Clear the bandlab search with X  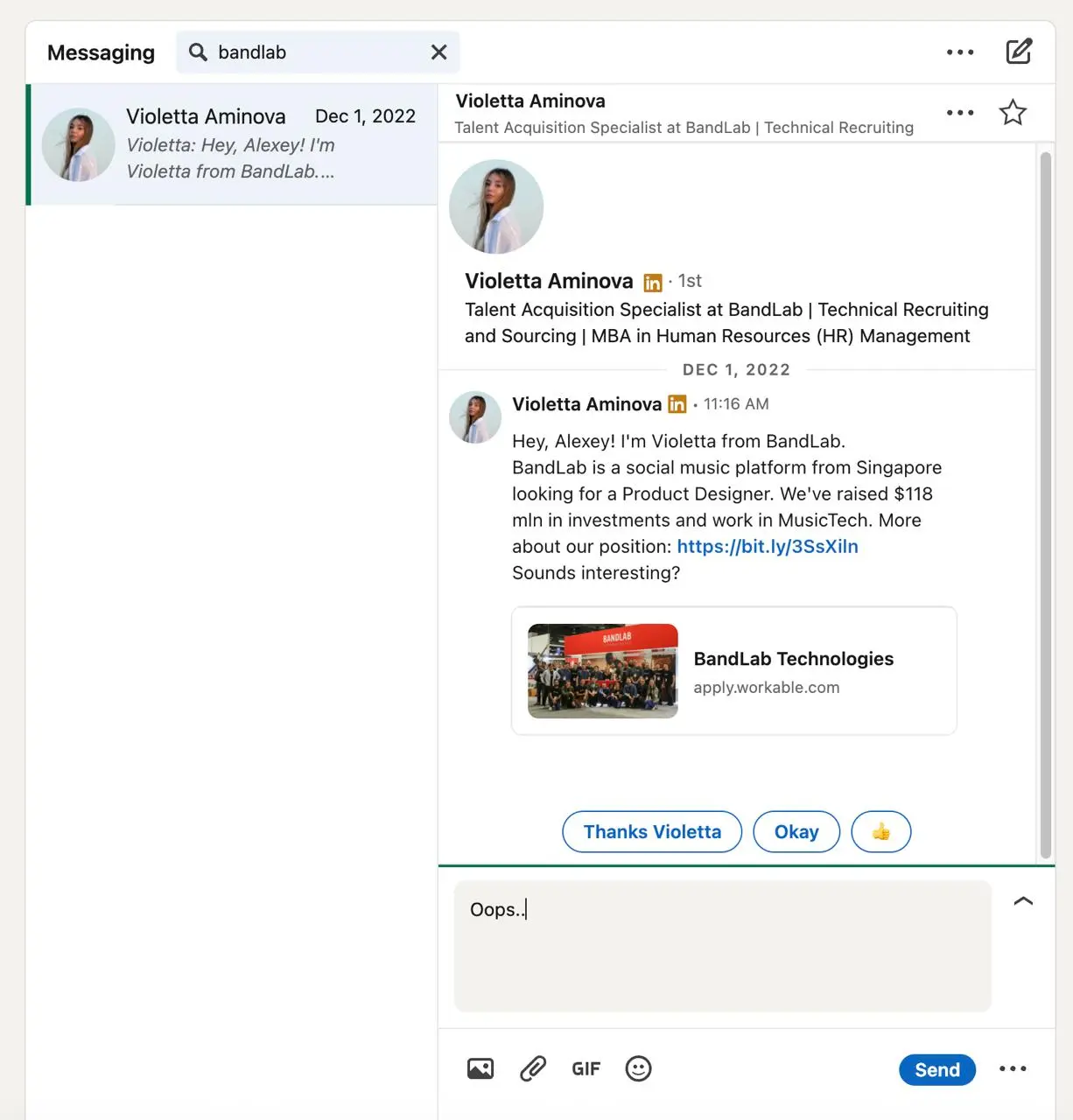[x=439, y=52]
